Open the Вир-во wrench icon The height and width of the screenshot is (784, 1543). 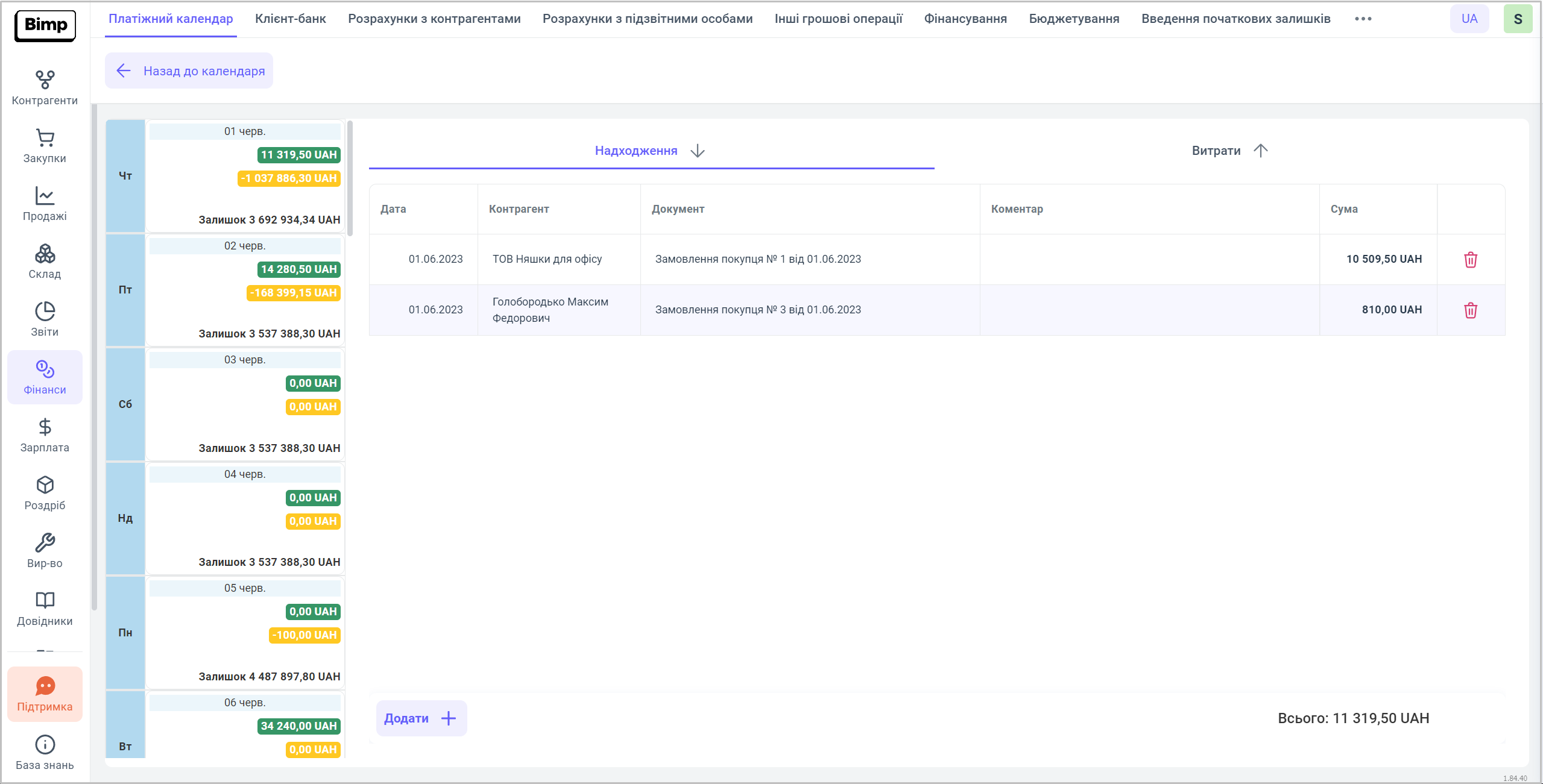[x=45, y=551]
